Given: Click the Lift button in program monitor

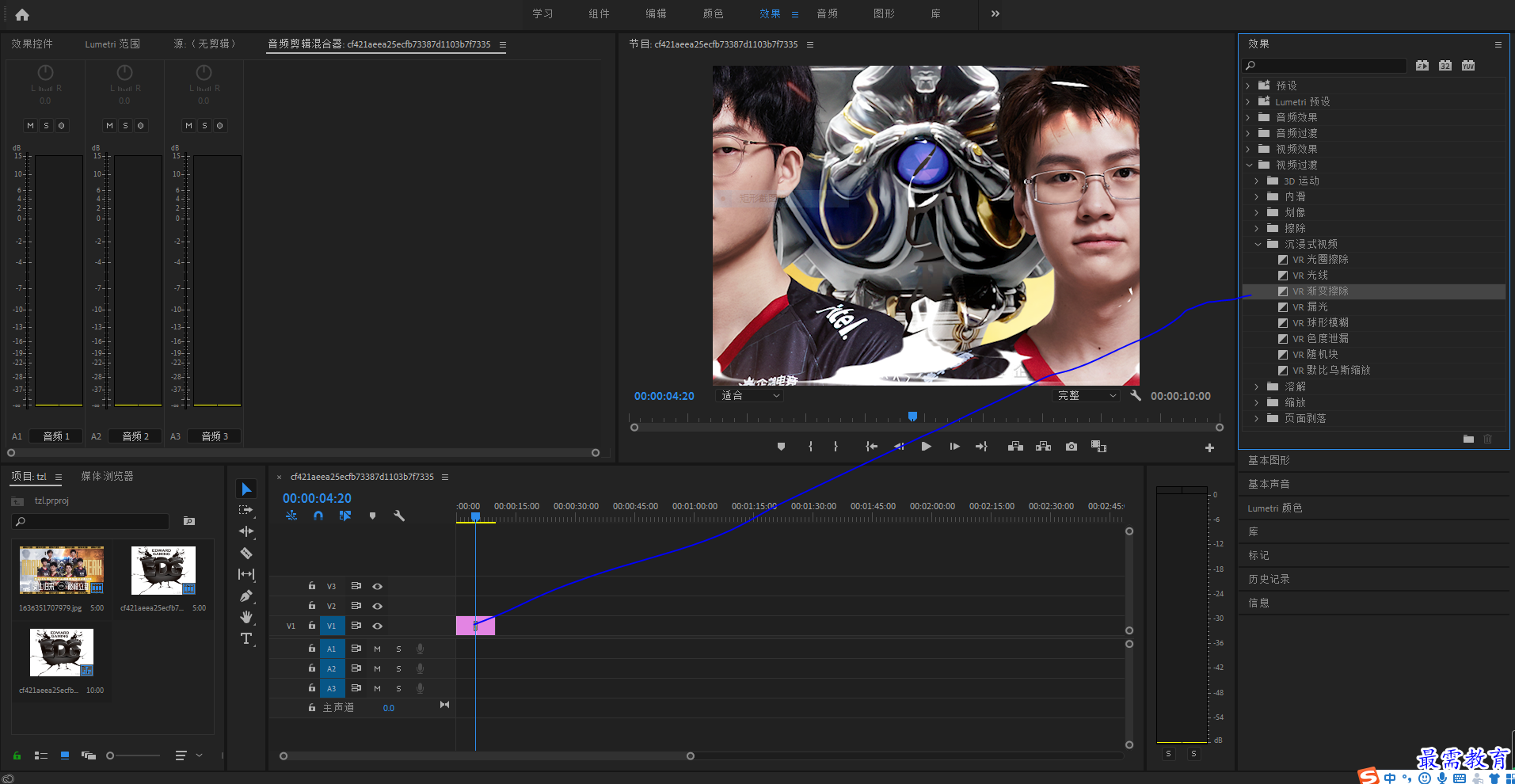Looking at the screenshot, I should [1015, 447].
